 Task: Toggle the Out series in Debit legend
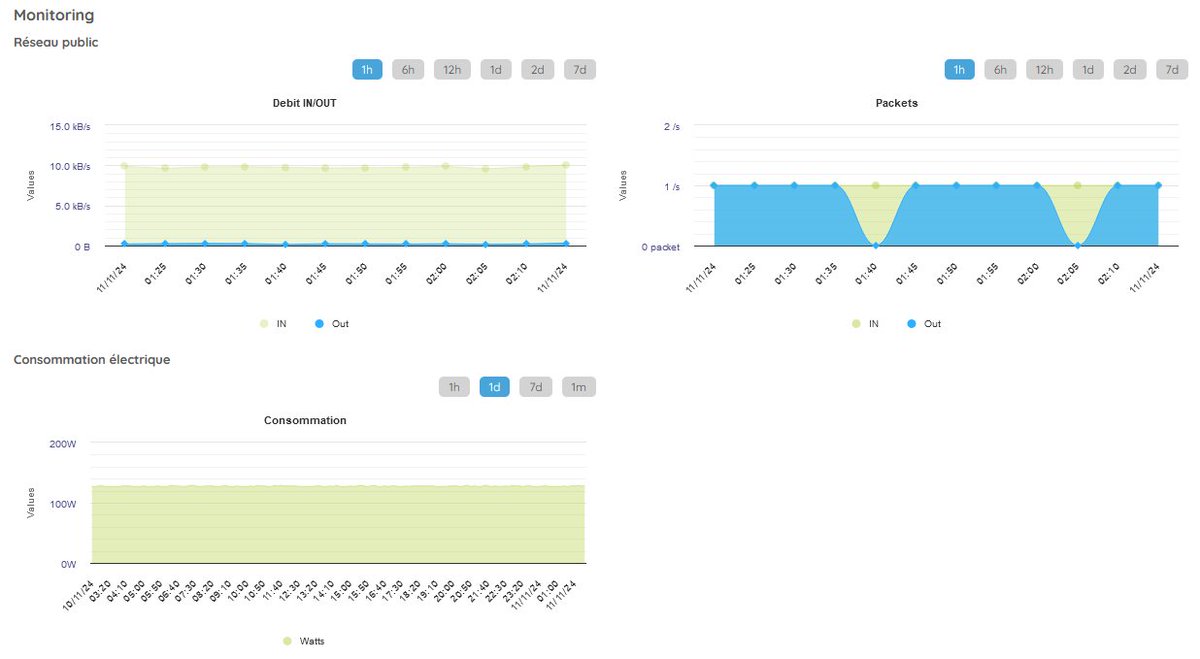(331, 323)
